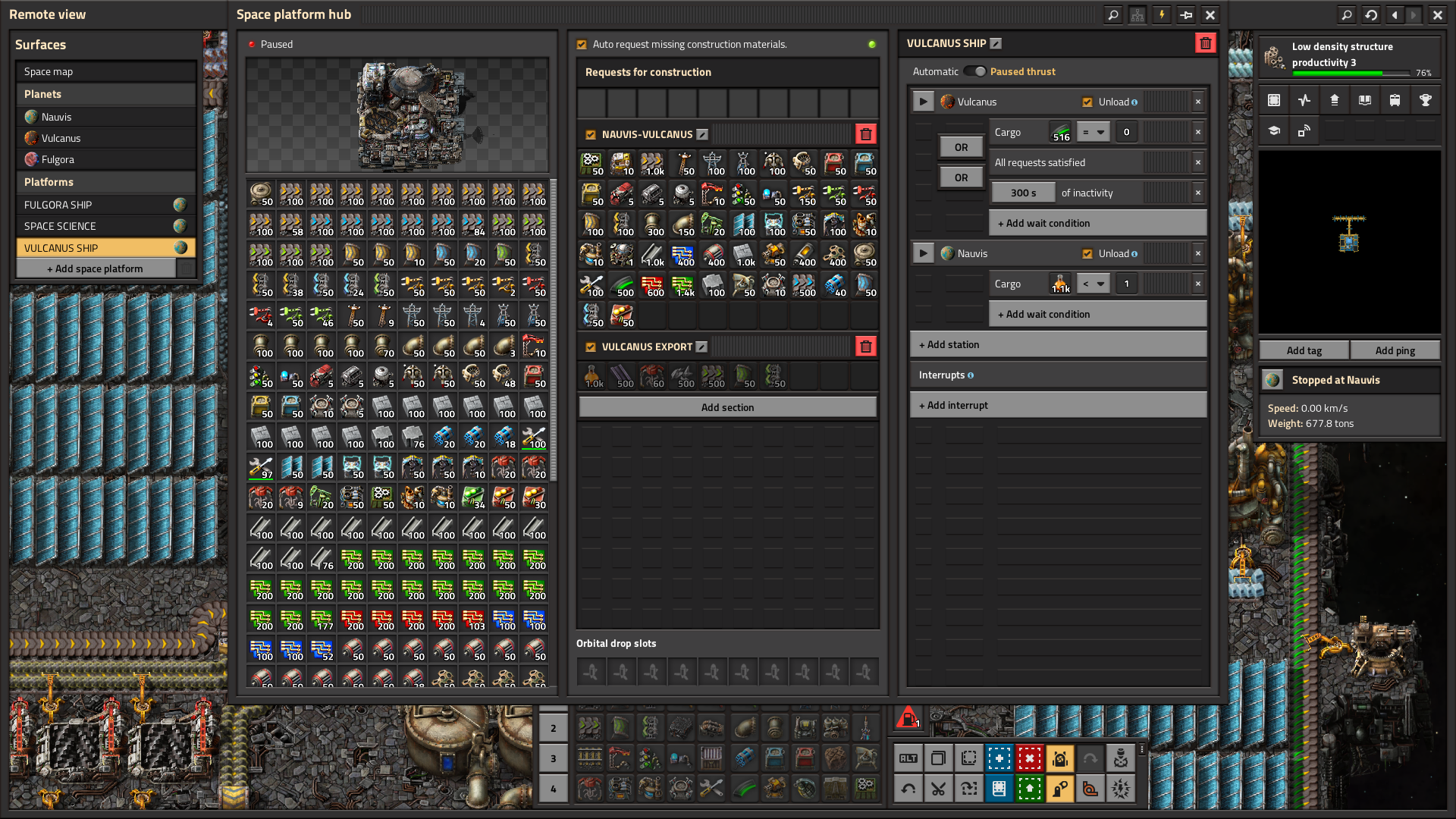Edit the VULCANUS EXPORT section name
This screenshot has height=819, width=1456.
coord(701,347)
